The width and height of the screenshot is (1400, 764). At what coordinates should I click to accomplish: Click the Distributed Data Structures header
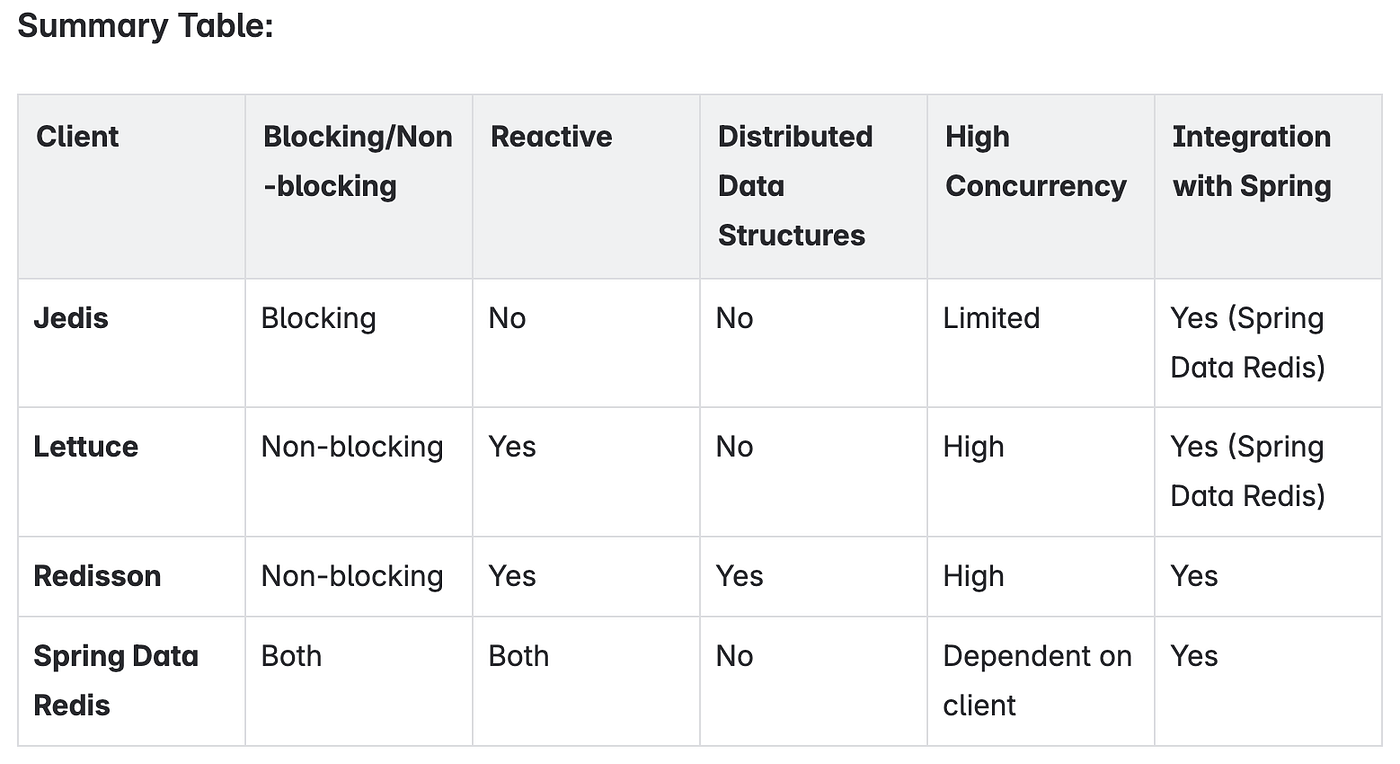click(794, 185)
